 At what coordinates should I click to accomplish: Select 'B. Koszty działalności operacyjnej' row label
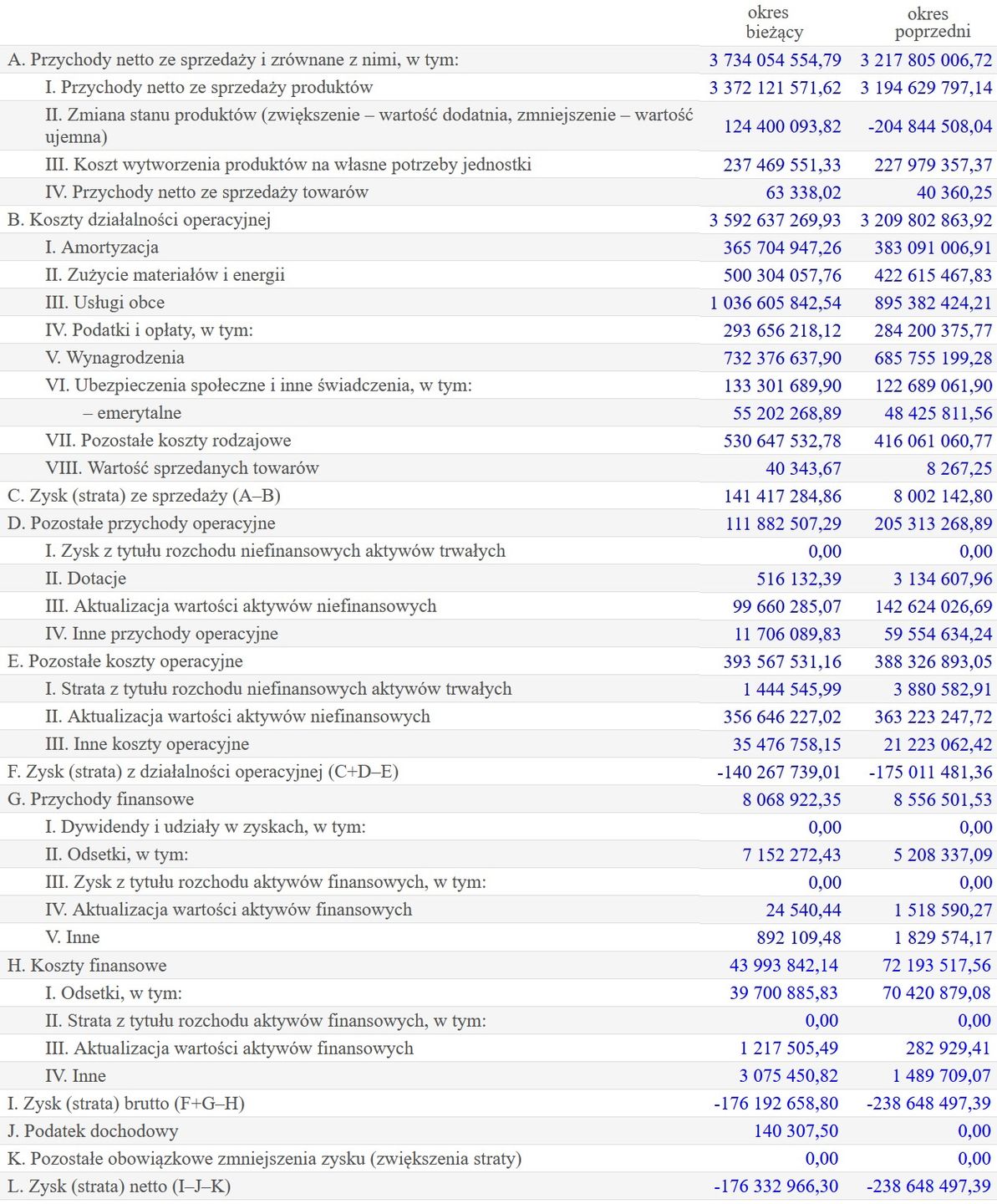coord(139,219)
